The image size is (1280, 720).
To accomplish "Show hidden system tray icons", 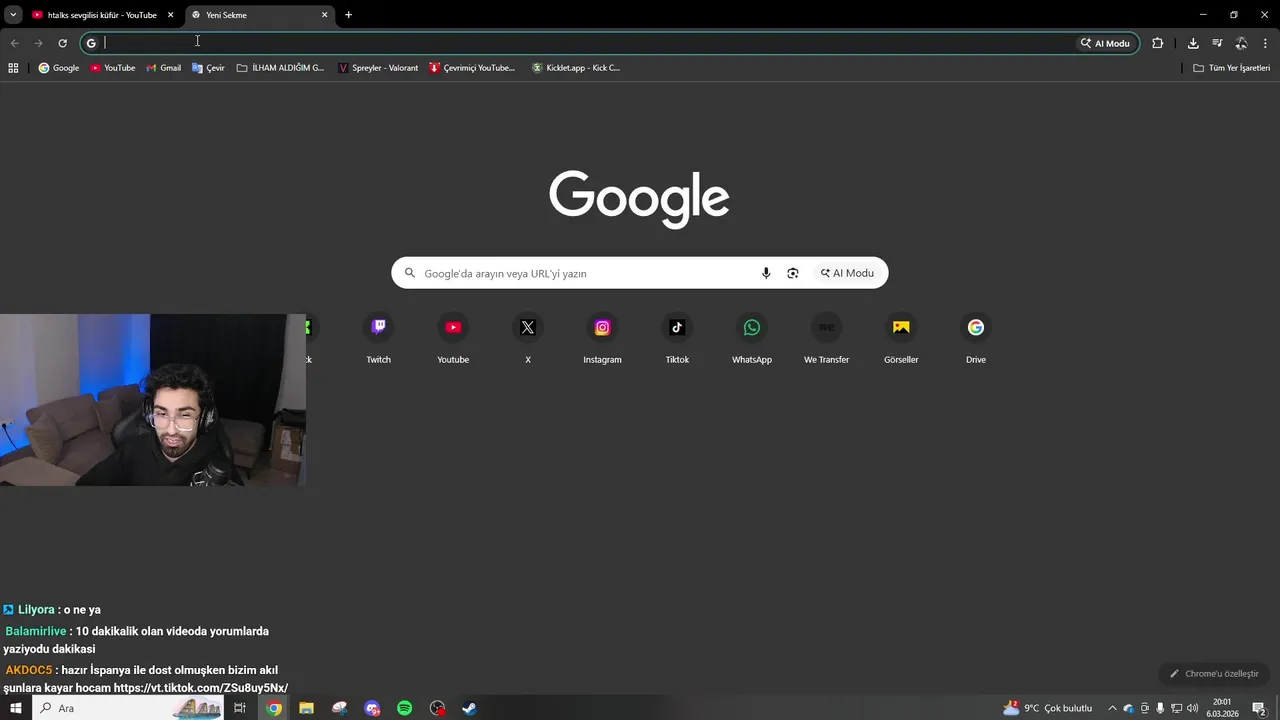I will 1112,708.
